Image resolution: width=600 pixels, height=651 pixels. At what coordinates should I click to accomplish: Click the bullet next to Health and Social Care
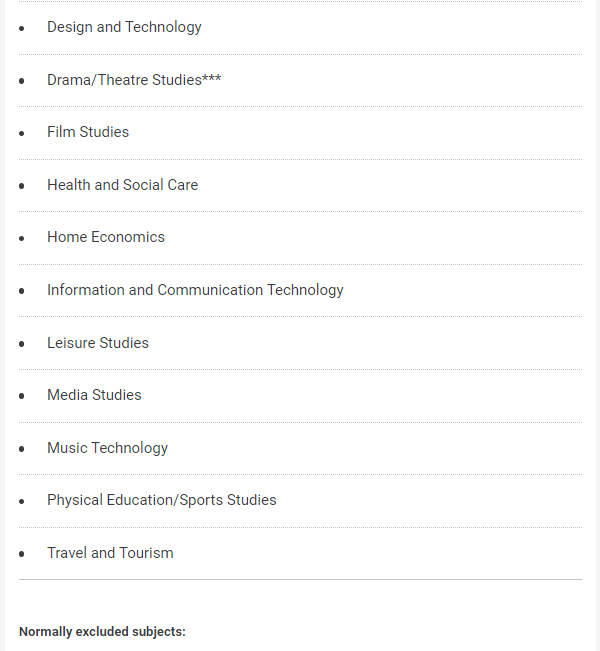click(22, 186)
